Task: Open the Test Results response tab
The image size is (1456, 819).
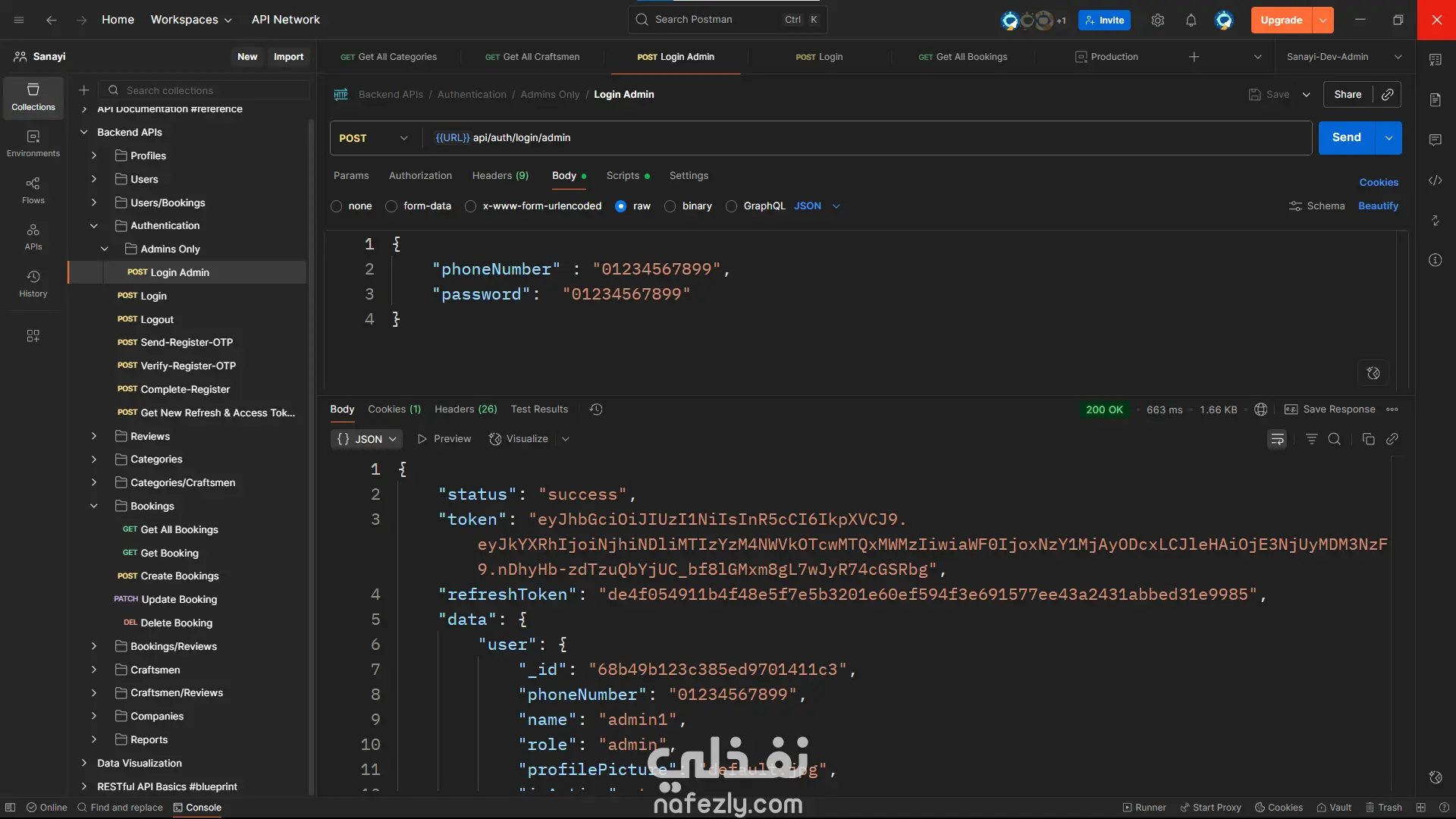Action: (539, 409)
